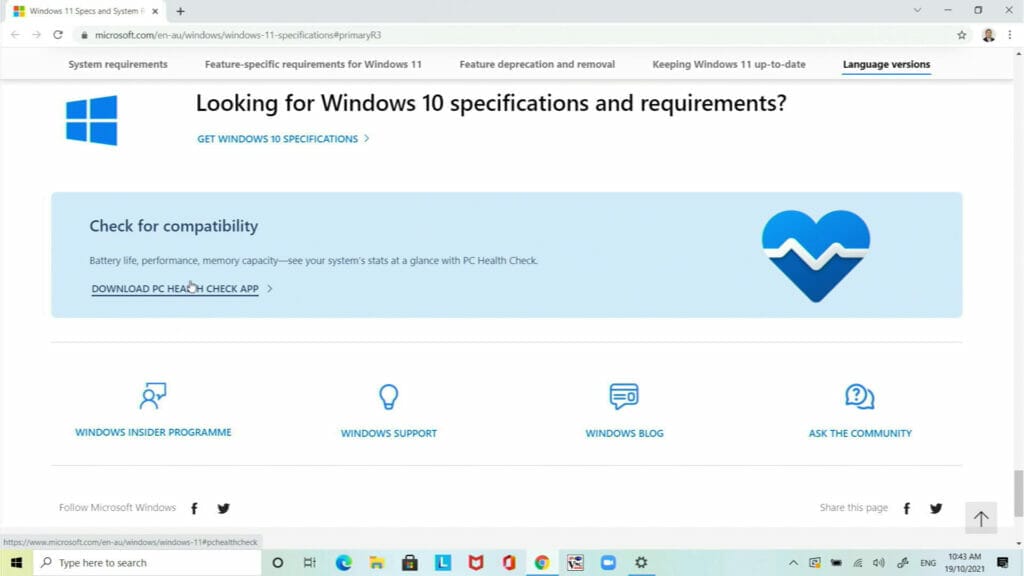Click the back-to-top arrow button
The image size is (1024, 576).
[981, 518]
